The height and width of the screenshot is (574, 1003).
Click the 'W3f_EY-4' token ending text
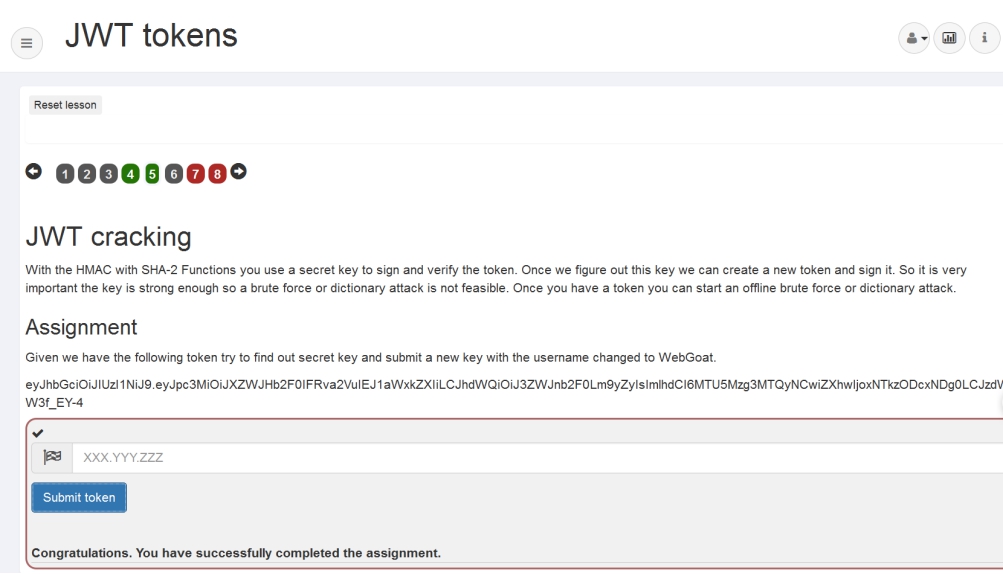pos(54,403)
